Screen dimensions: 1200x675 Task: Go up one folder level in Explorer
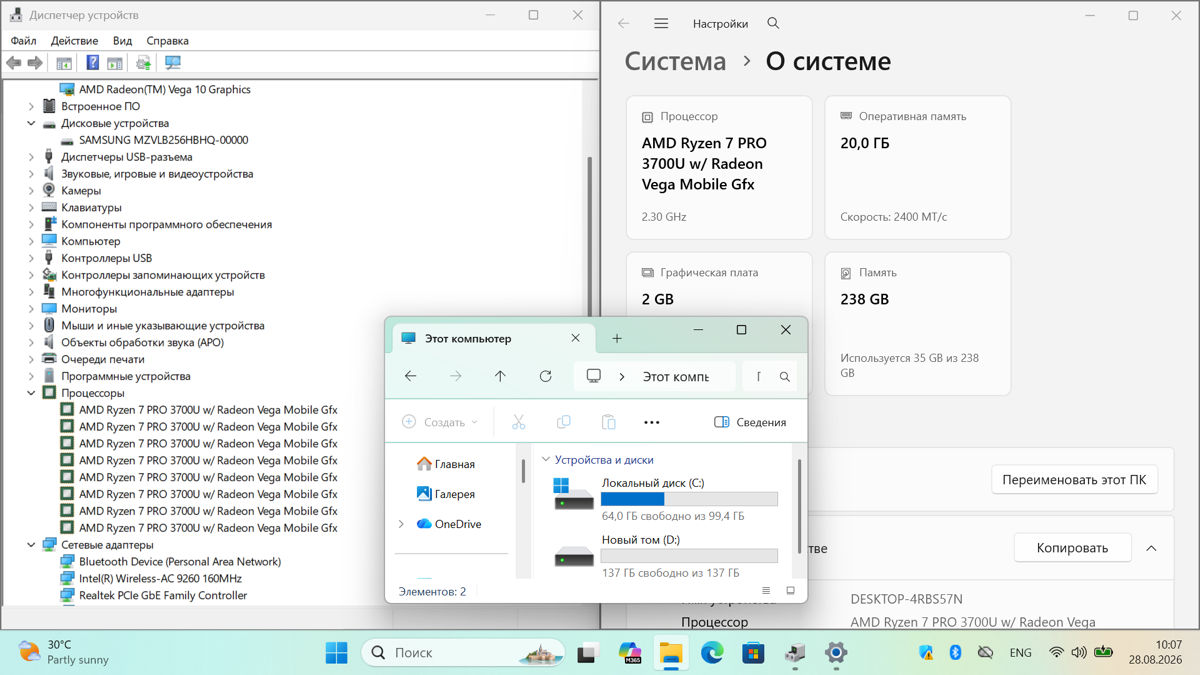pos(500,376)
